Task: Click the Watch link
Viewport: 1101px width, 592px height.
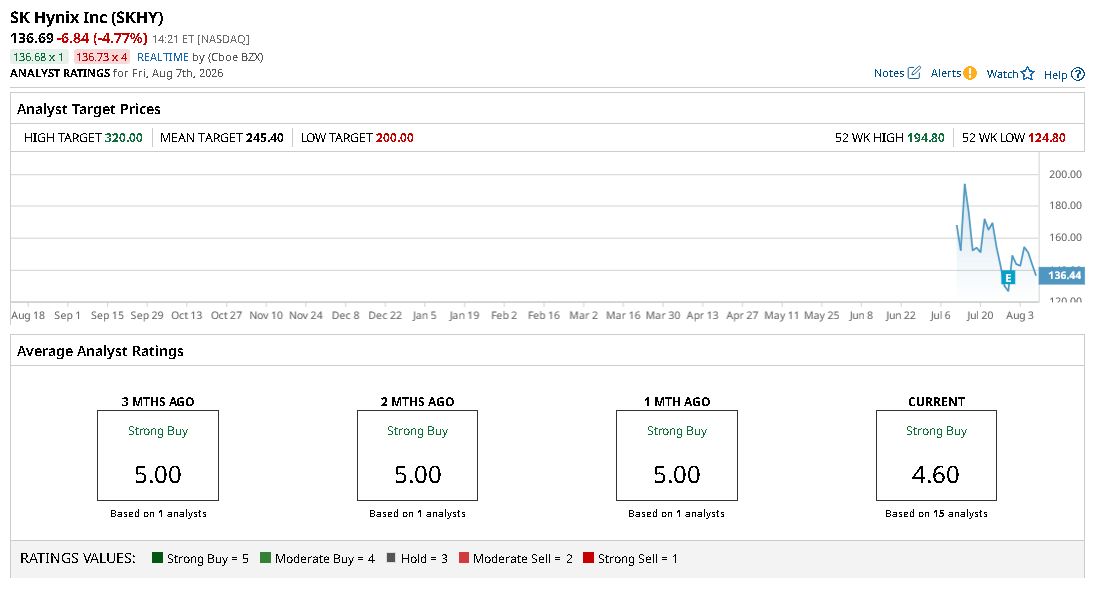Action: pyautogui.click(x=1002, y=74)
